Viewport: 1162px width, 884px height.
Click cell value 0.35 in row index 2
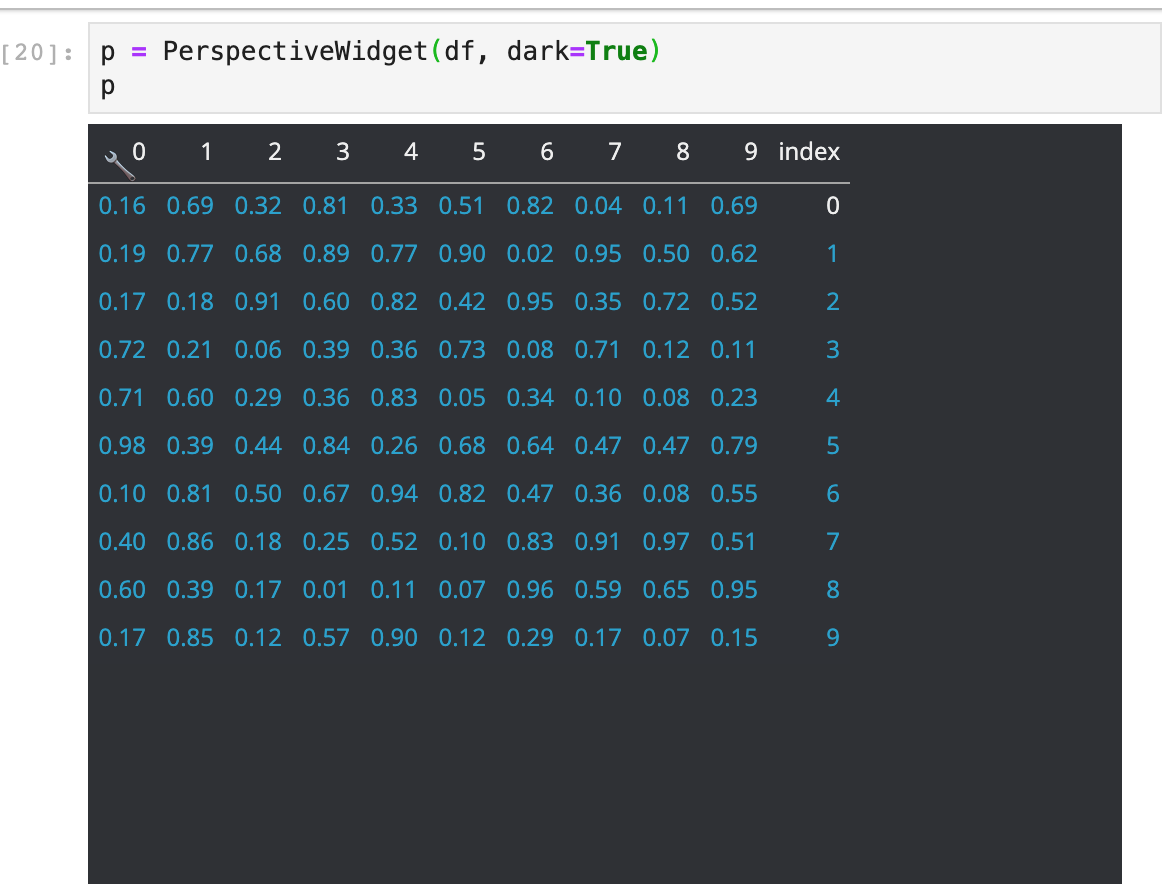(598, 302)
